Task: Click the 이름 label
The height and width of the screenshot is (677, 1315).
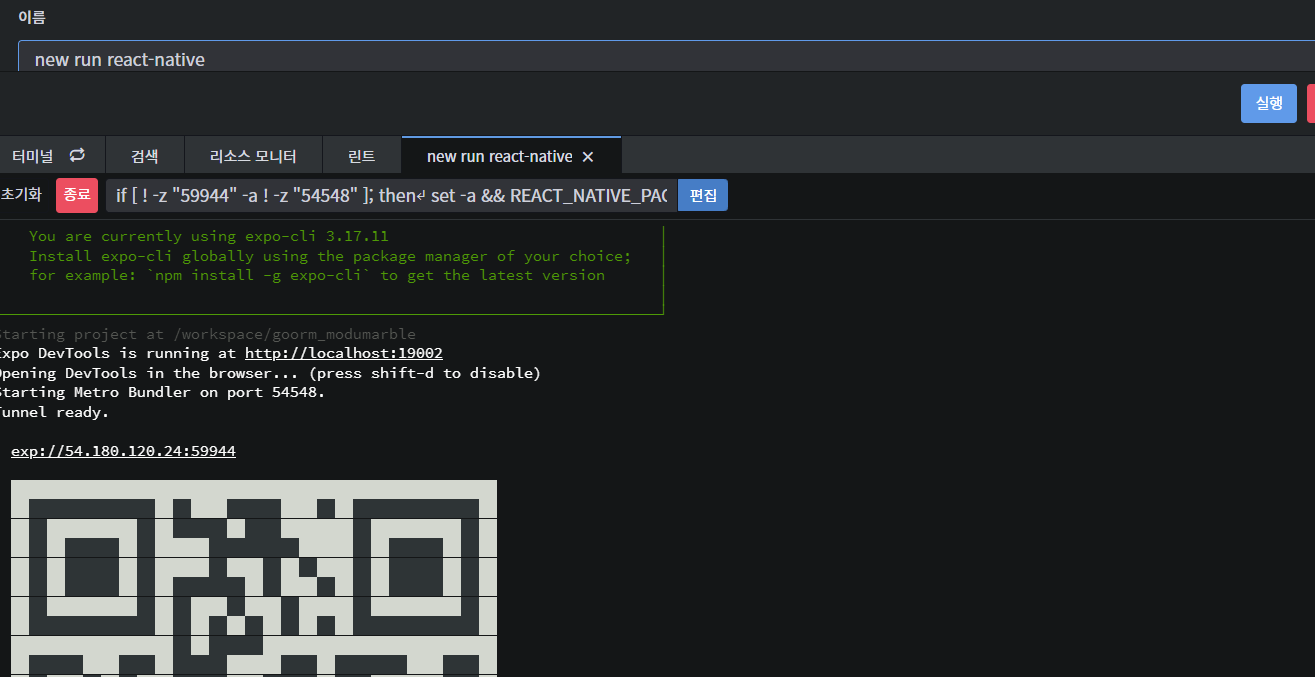Action: [x=32, y=17]
